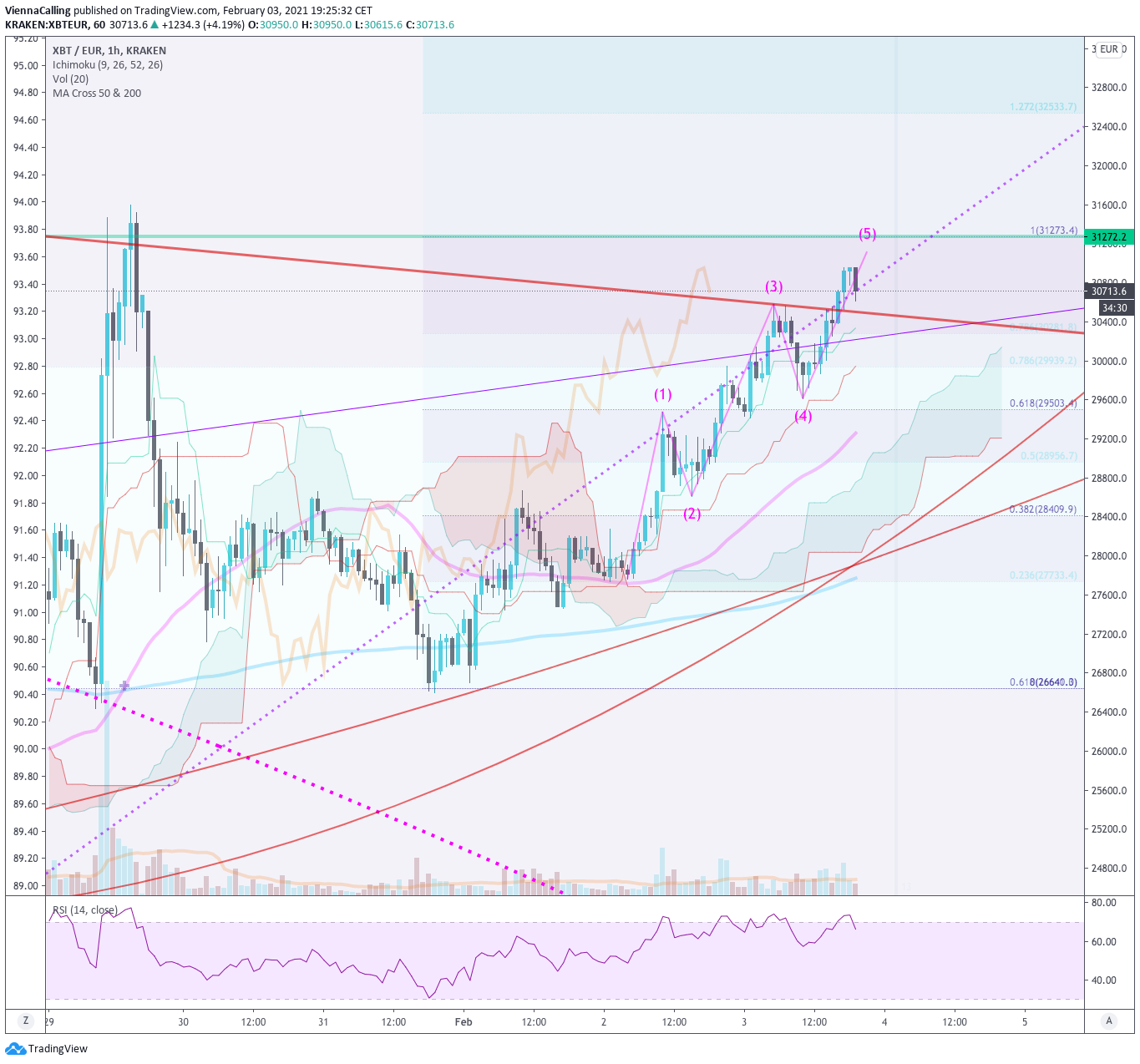Select Fibonacci level 0.5(28956.7) label
Image resolution: width=1140 pixels, height=1064 pixels.
(x=1049, y=457)
